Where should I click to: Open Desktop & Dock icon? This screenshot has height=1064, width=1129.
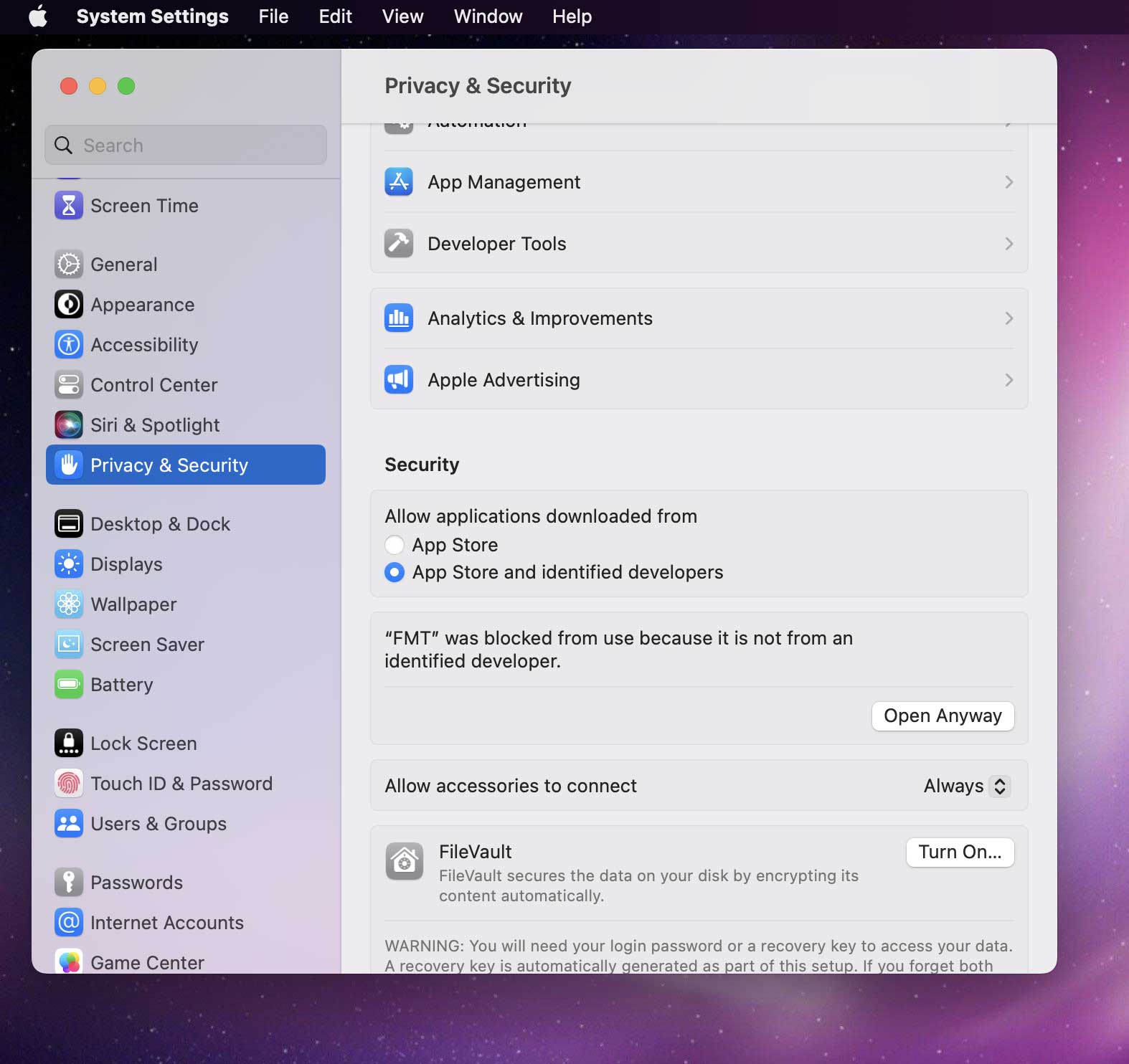69,524
